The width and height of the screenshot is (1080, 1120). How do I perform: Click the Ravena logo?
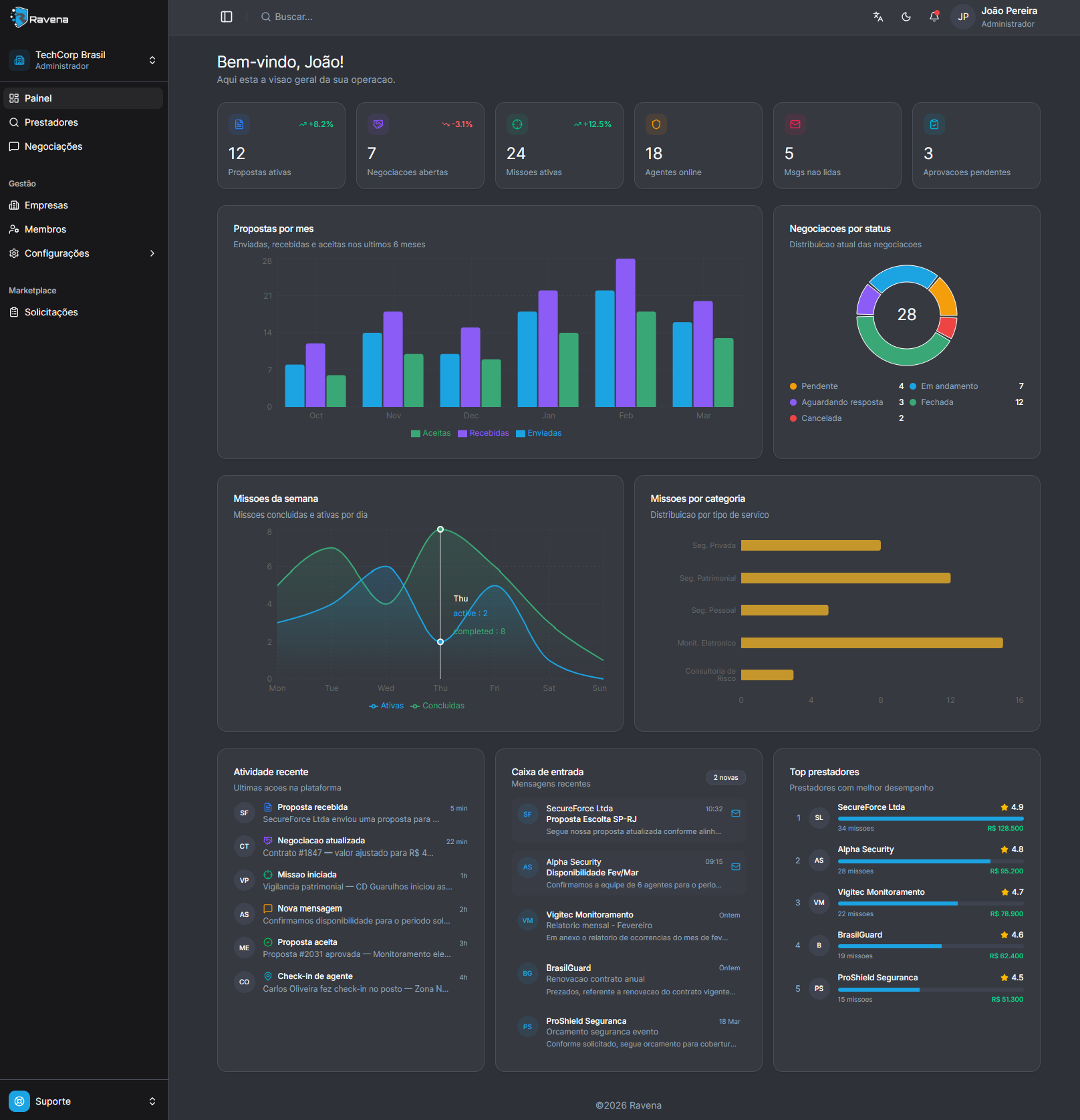point(39,17)
